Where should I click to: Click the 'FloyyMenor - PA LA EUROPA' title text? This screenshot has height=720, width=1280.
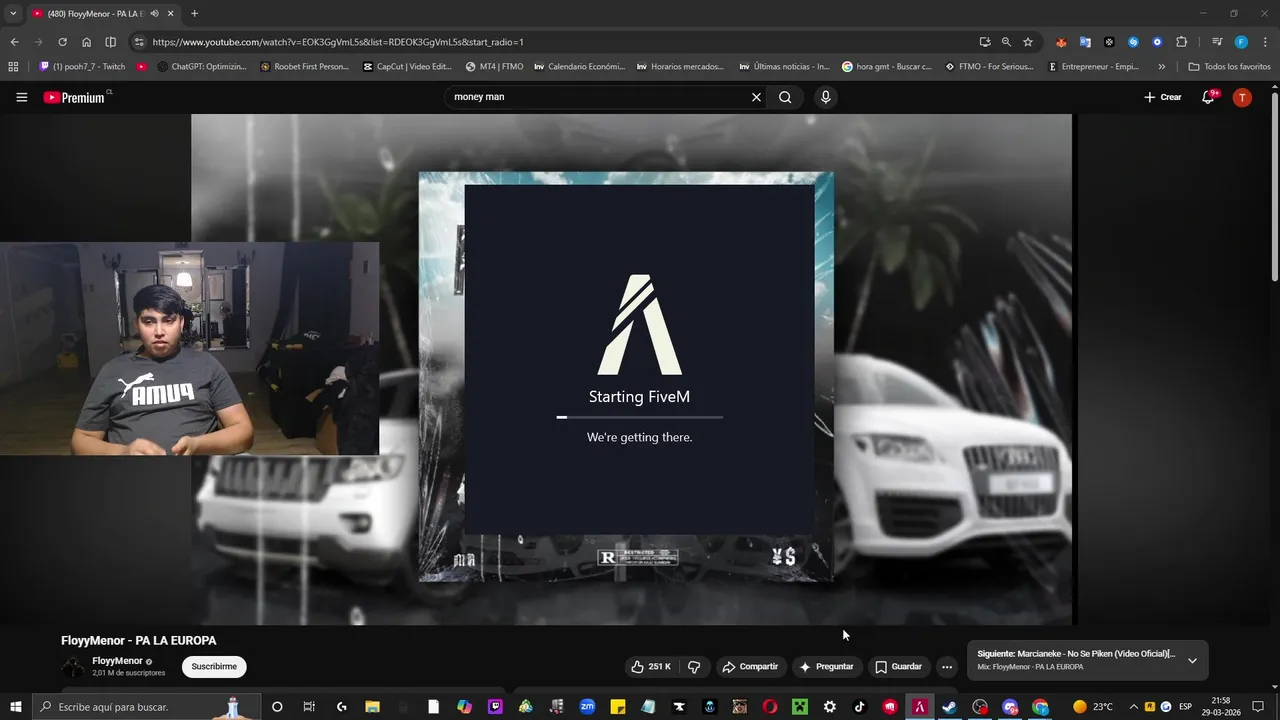click(138, 641)
